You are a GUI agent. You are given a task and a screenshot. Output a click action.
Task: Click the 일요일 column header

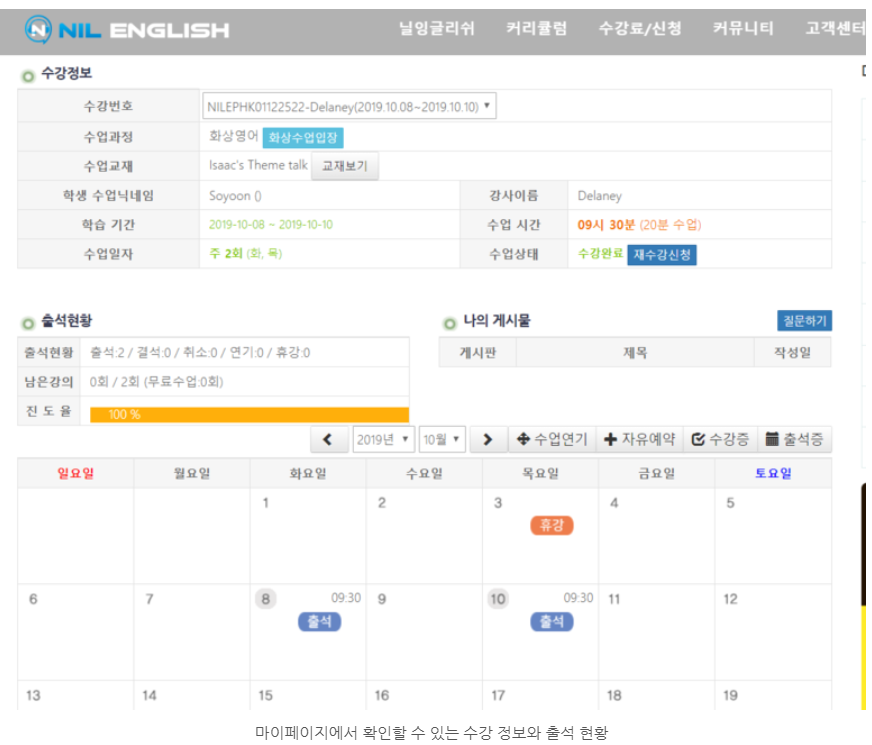point(76,473)
